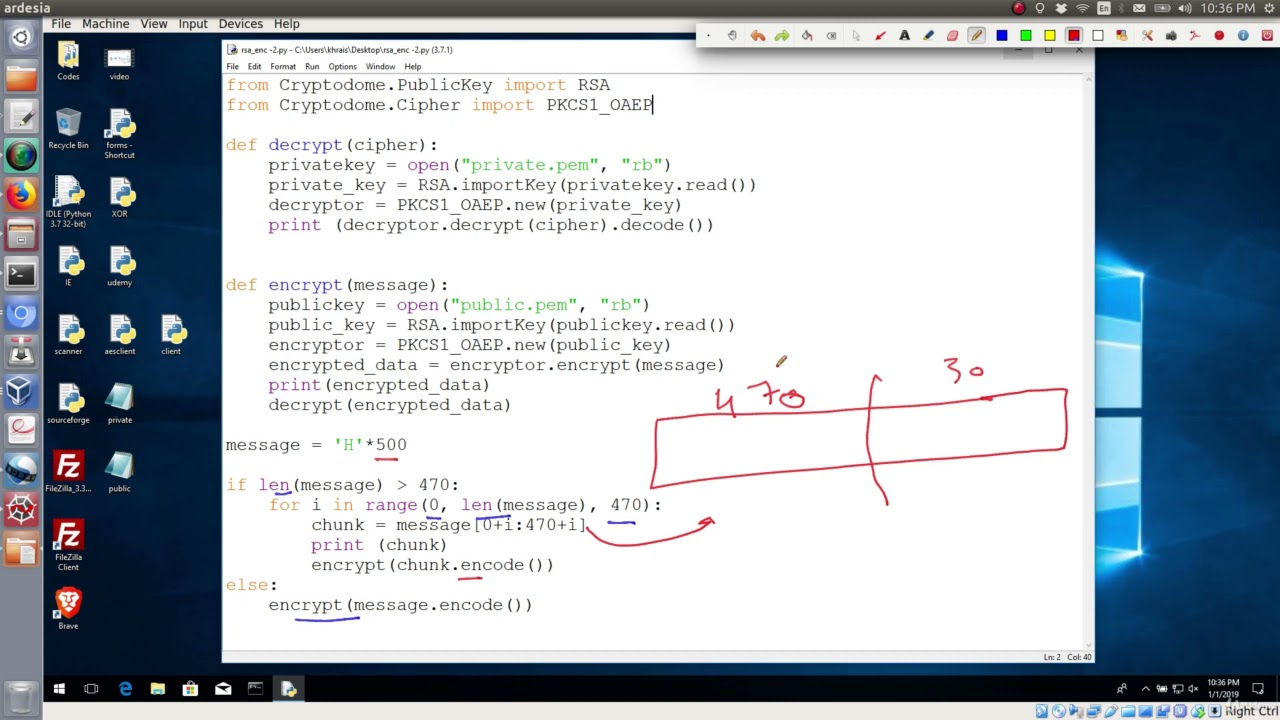Select the text tool letter A
Screen dimensions: 1280x720
click(x=904, y=36)
